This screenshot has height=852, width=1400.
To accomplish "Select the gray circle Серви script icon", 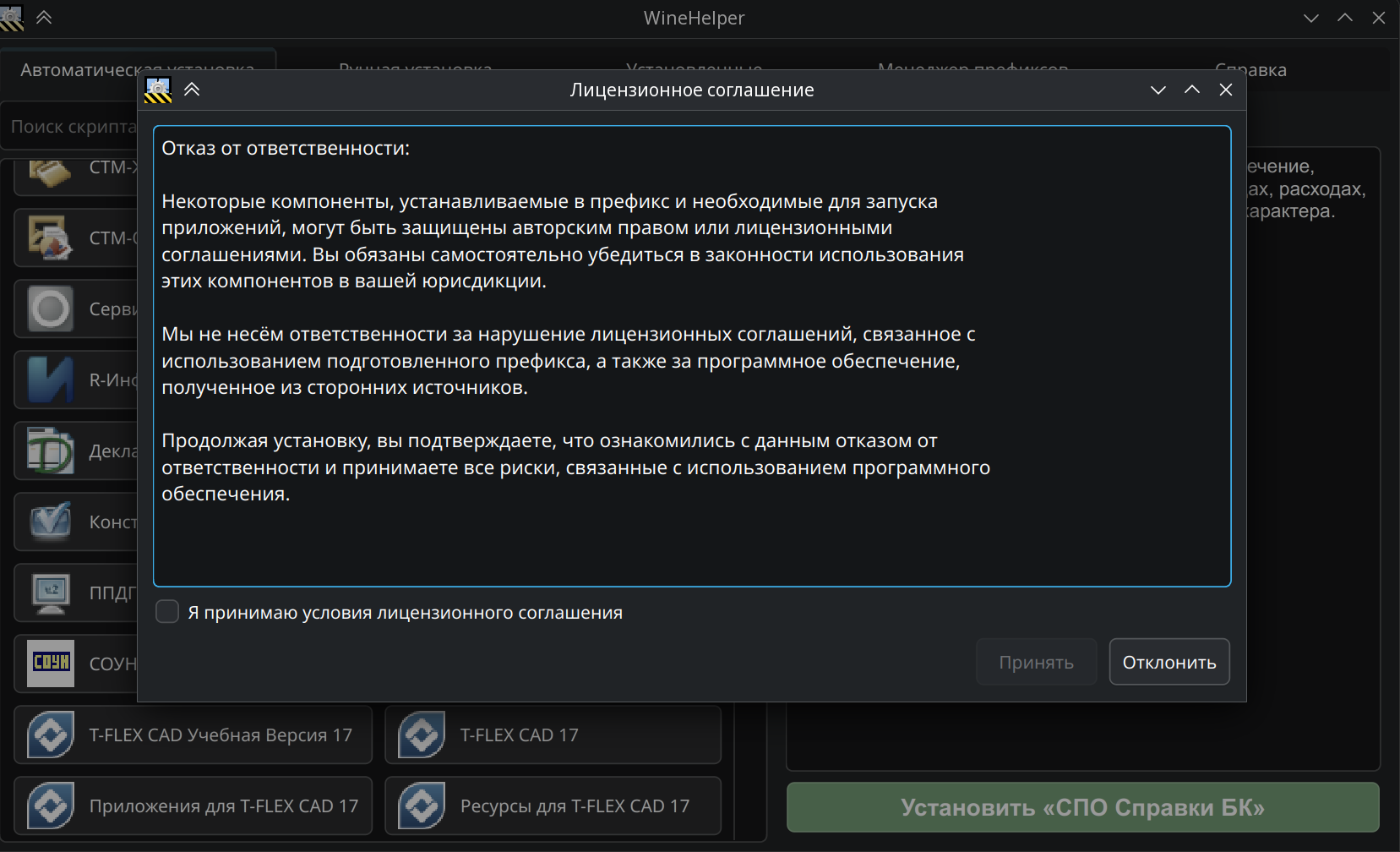I will (50, 309).
